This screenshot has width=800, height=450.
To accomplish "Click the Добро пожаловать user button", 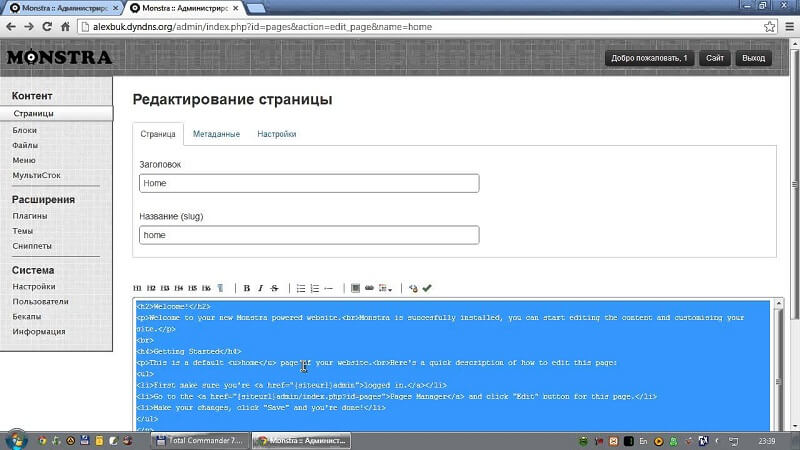I will tap(649, 58).
